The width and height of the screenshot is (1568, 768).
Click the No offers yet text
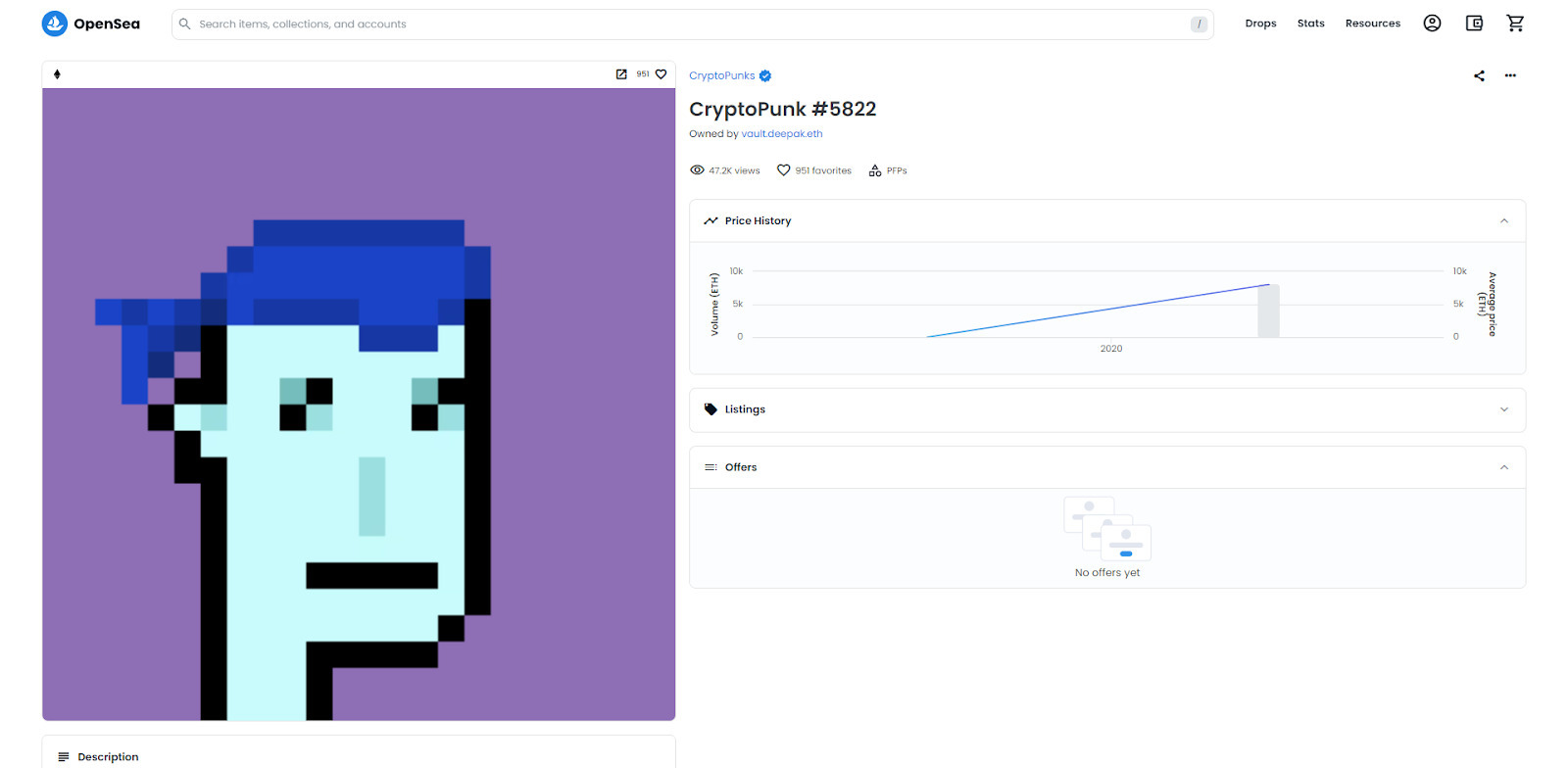[1107, 573]
